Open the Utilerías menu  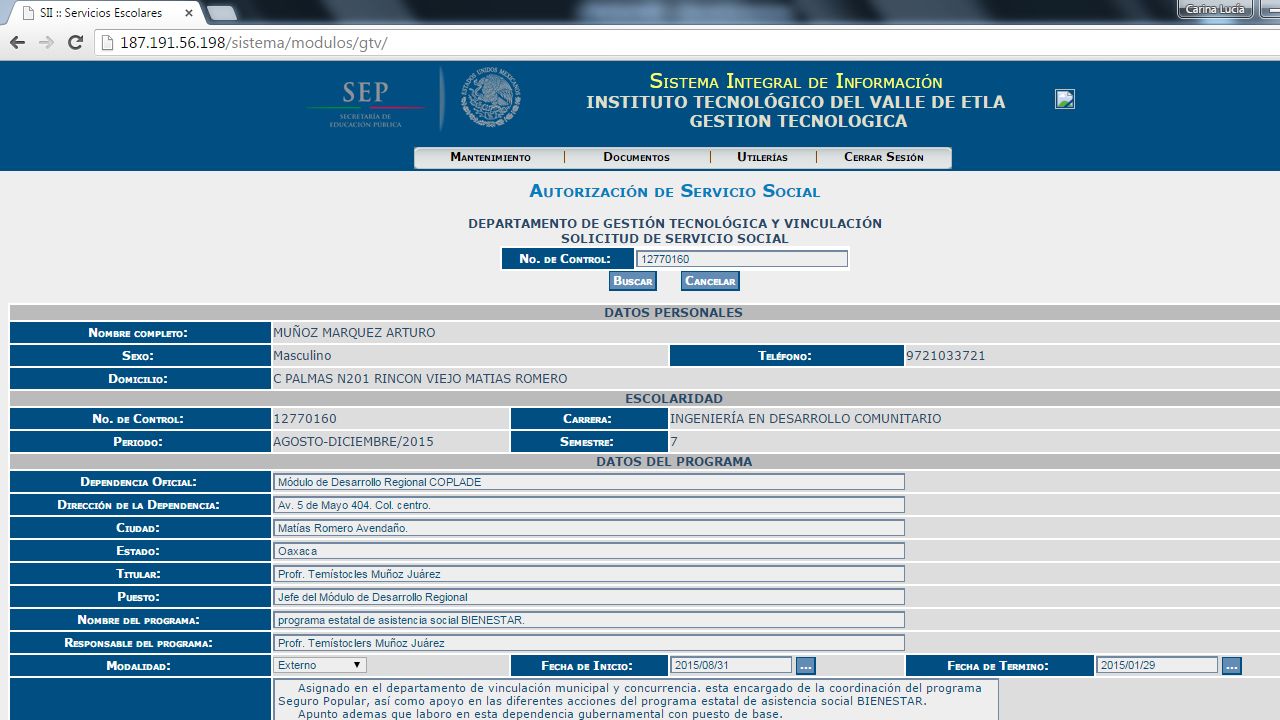[x=762, y=157]
